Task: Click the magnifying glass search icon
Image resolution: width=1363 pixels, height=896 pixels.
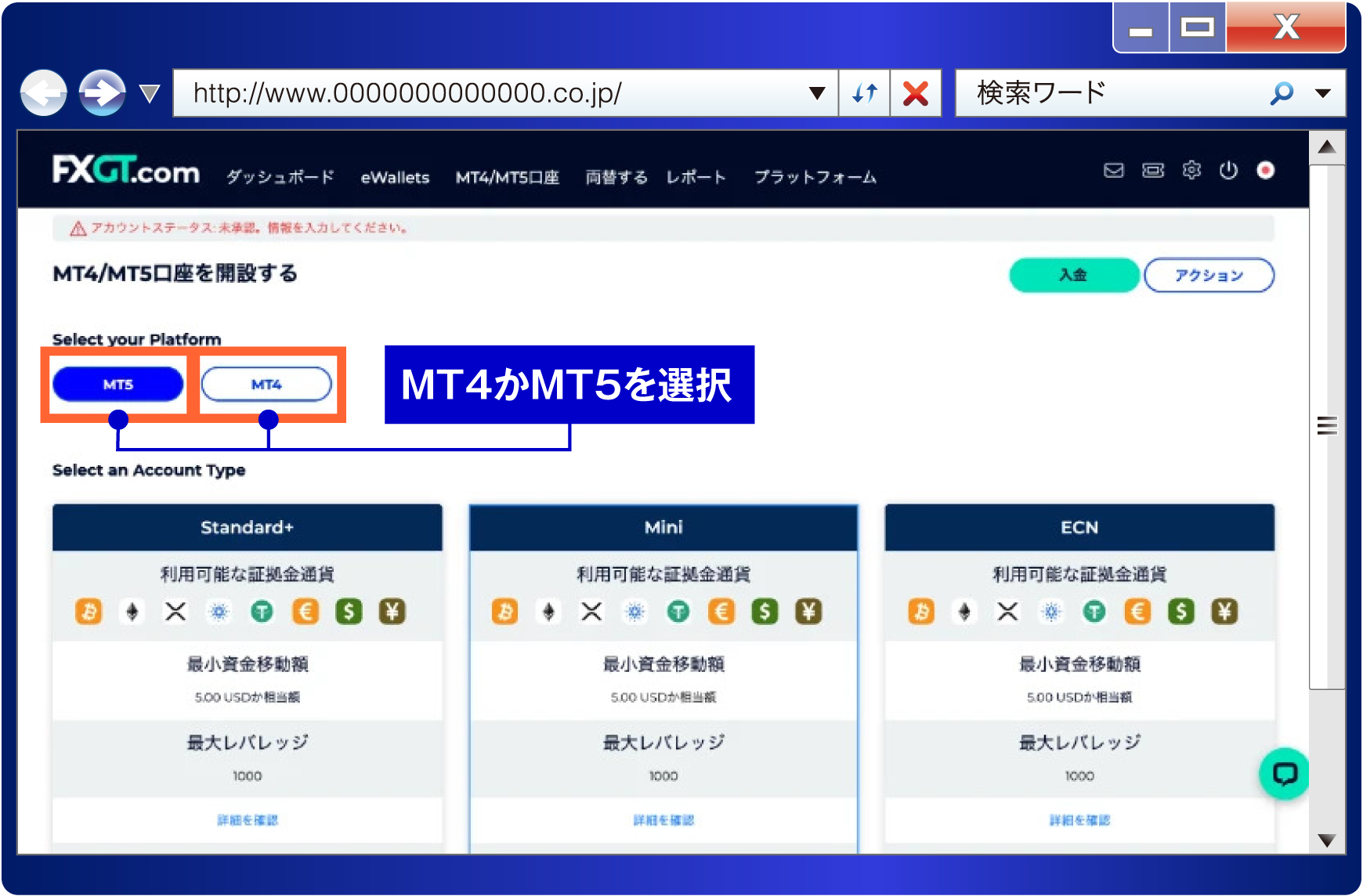Action: 1282,93
